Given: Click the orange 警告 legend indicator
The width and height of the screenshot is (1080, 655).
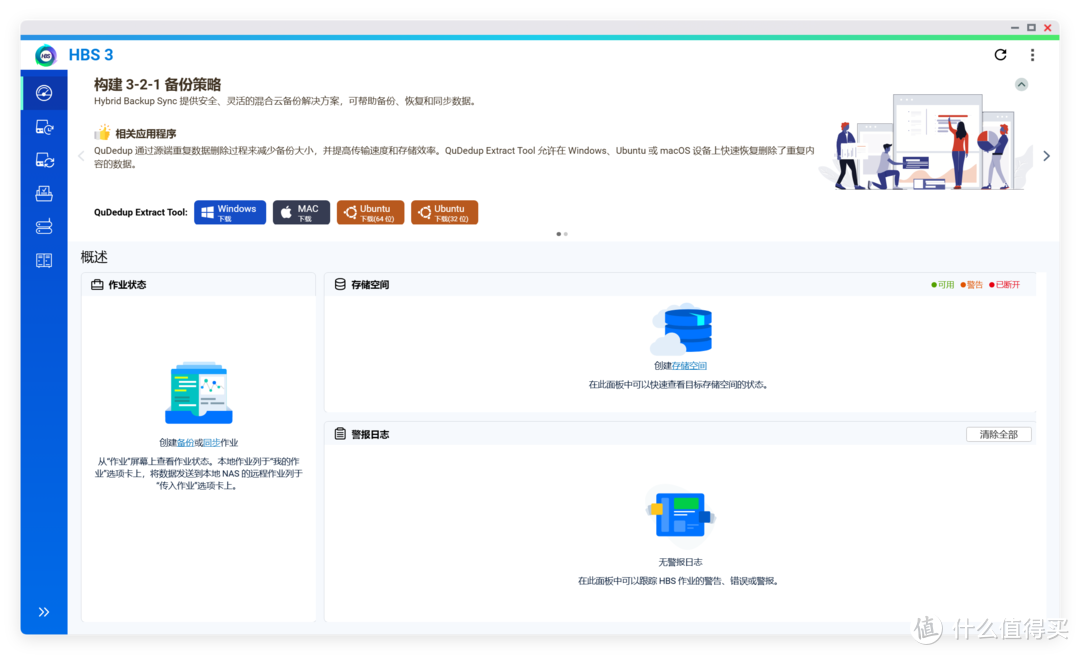Looking at the screenshot, I should [x=971, y=284].
